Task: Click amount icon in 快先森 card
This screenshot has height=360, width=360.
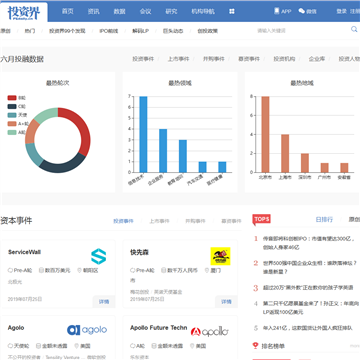Action: [163, 270]
